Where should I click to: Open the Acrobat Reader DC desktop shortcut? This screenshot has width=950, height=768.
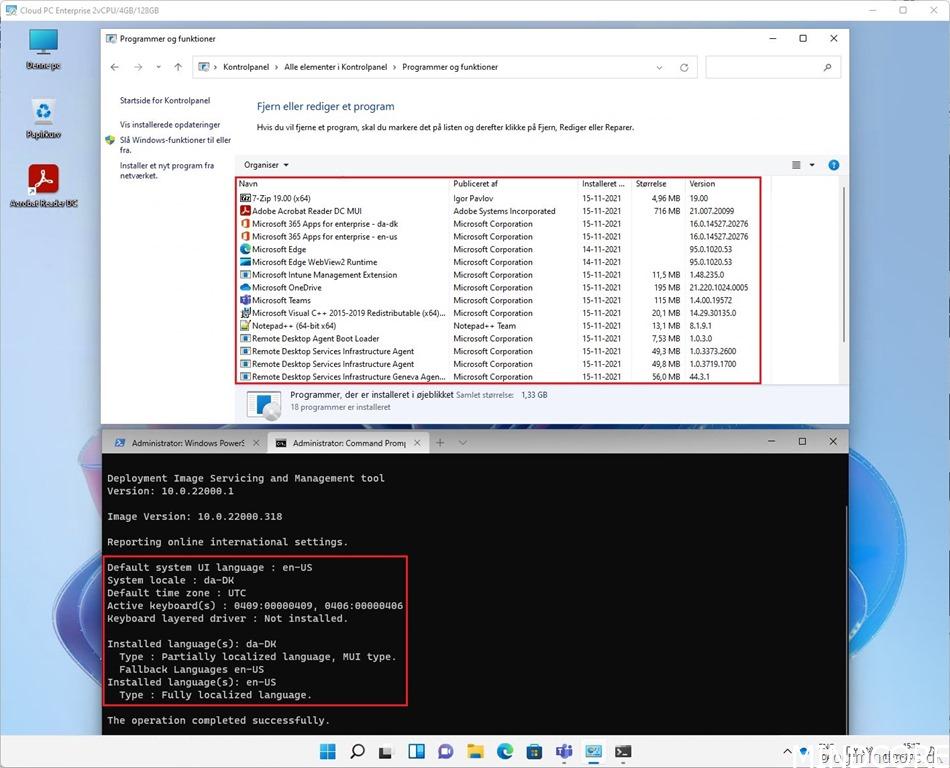coord(43,182)
